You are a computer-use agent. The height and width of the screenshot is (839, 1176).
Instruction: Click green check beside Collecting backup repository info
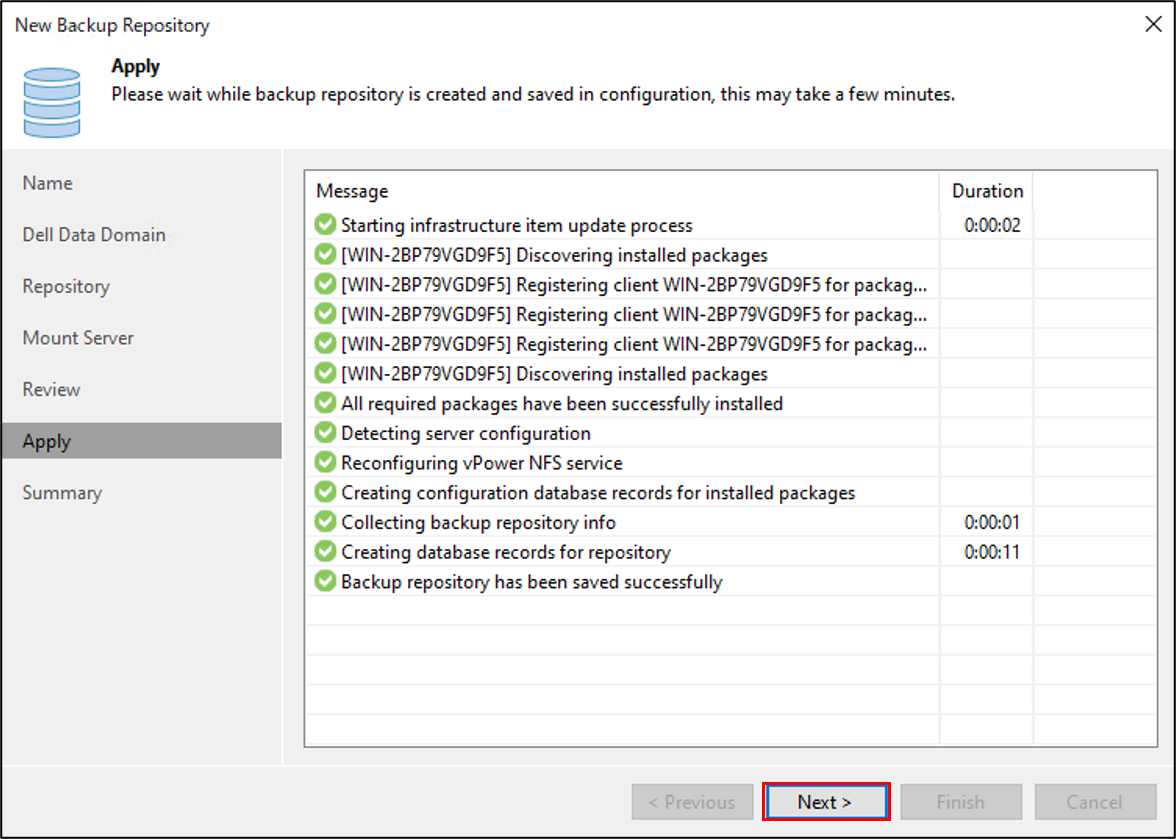[325, 521]
